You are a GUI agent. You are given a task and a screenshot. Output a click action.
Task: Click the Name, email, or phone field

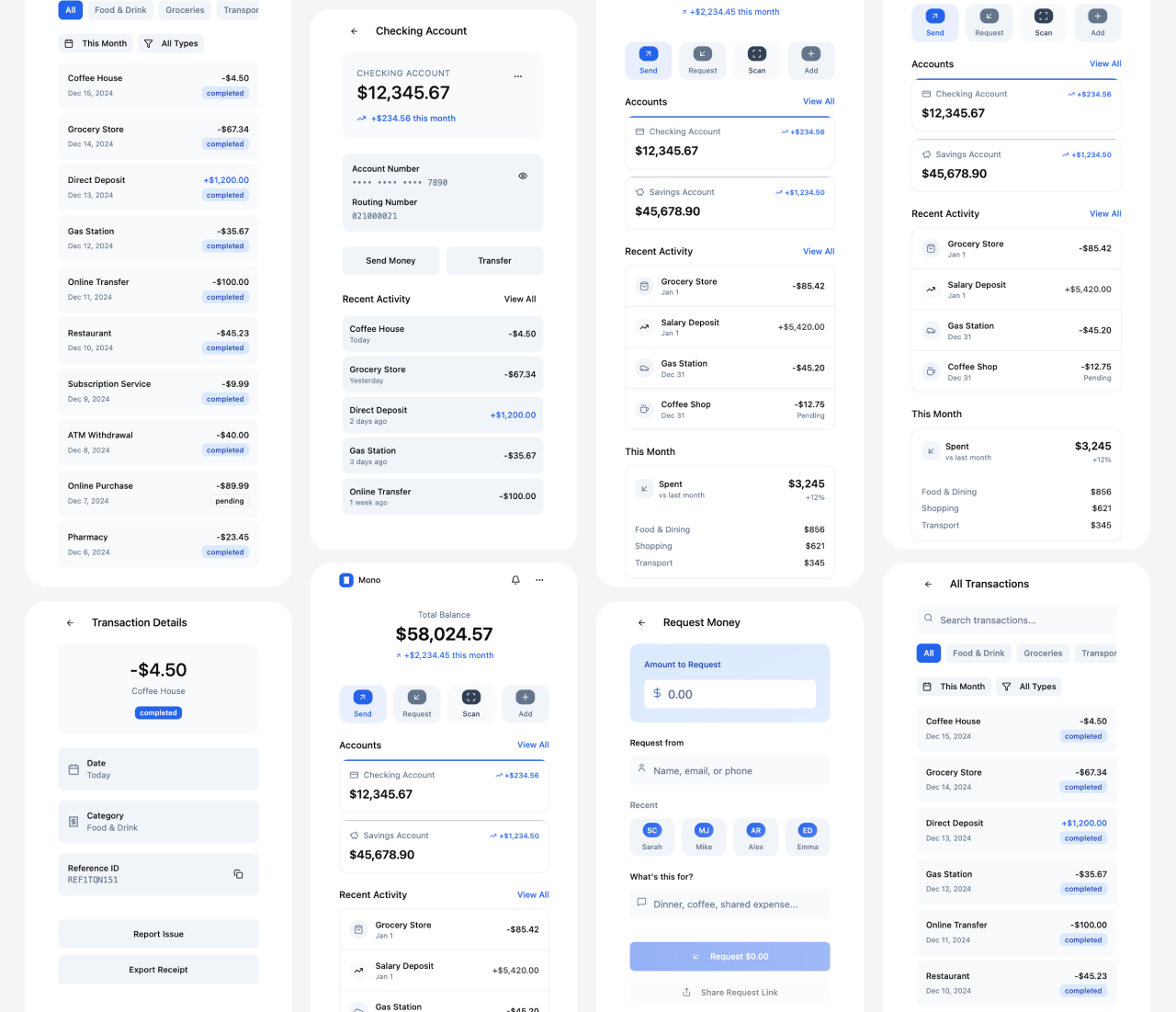point(729,770)
